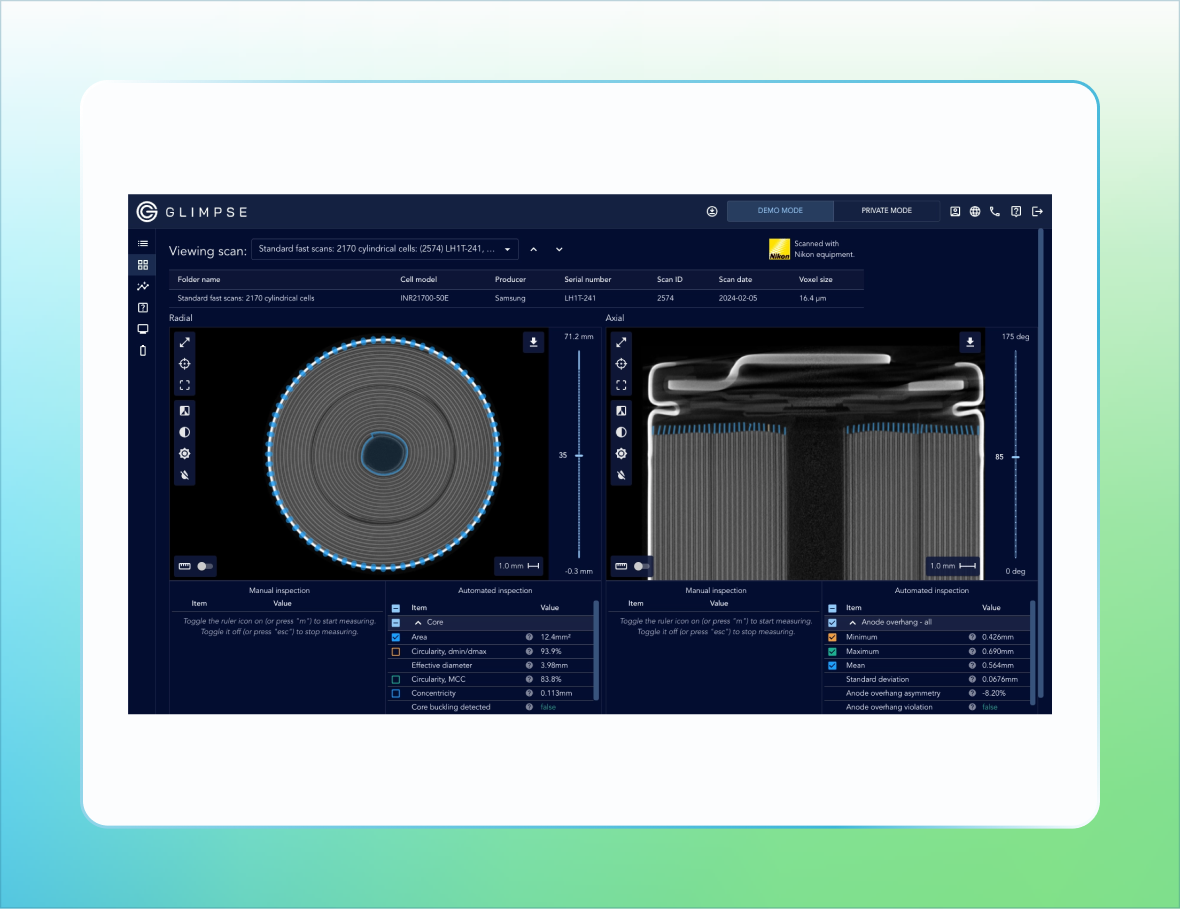
Task: Open the grid dashboard icon in the sidebar
Action: pyautogui.click(x=143, y=265)
